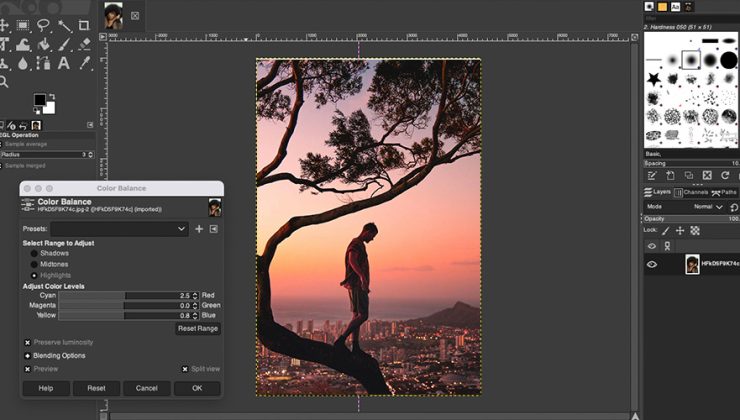Pick the Paintbrush tool
The image size is (740, 420).
65,44
